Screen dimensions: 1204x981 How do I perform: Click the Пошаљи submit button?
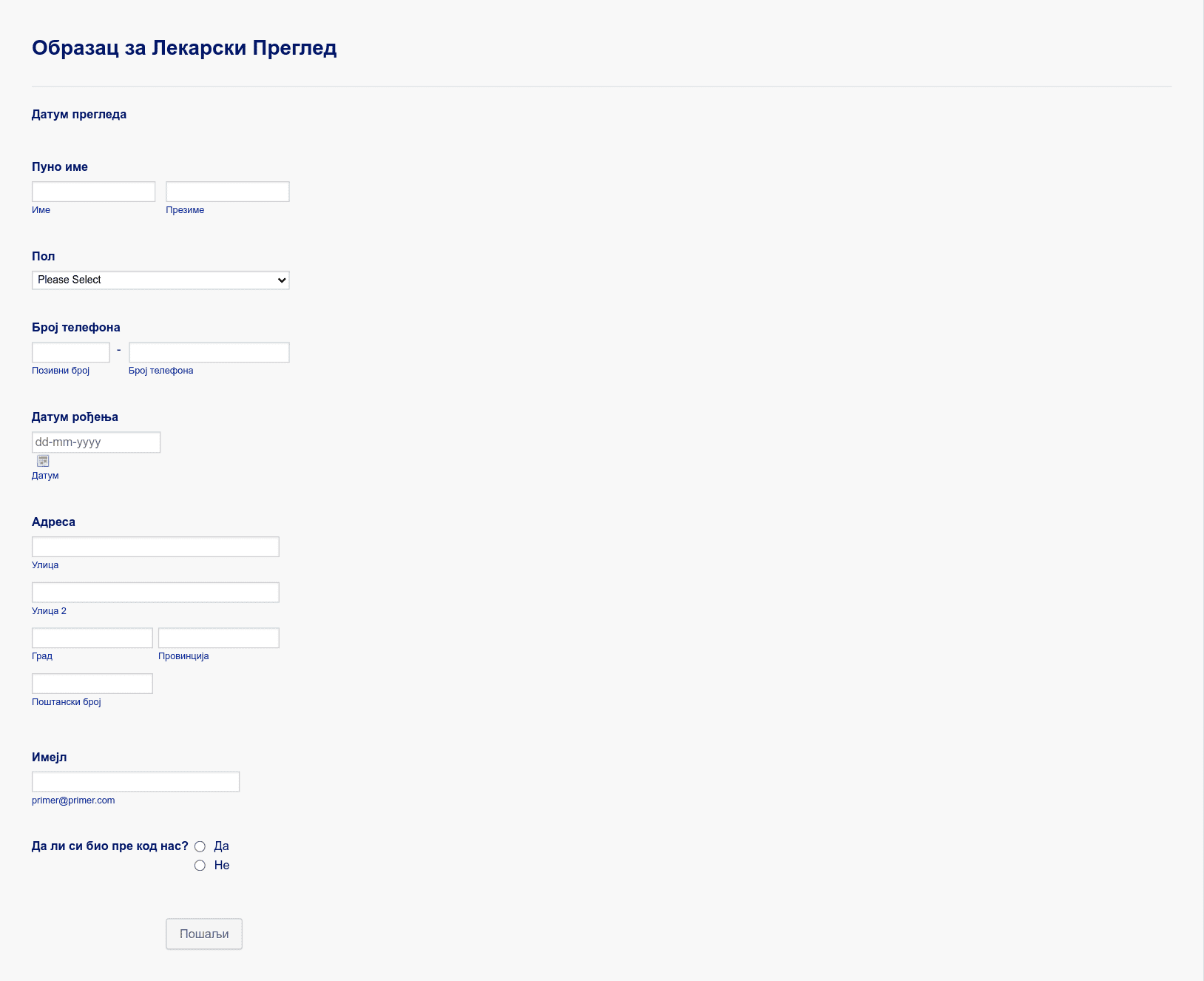click(204, 934)
